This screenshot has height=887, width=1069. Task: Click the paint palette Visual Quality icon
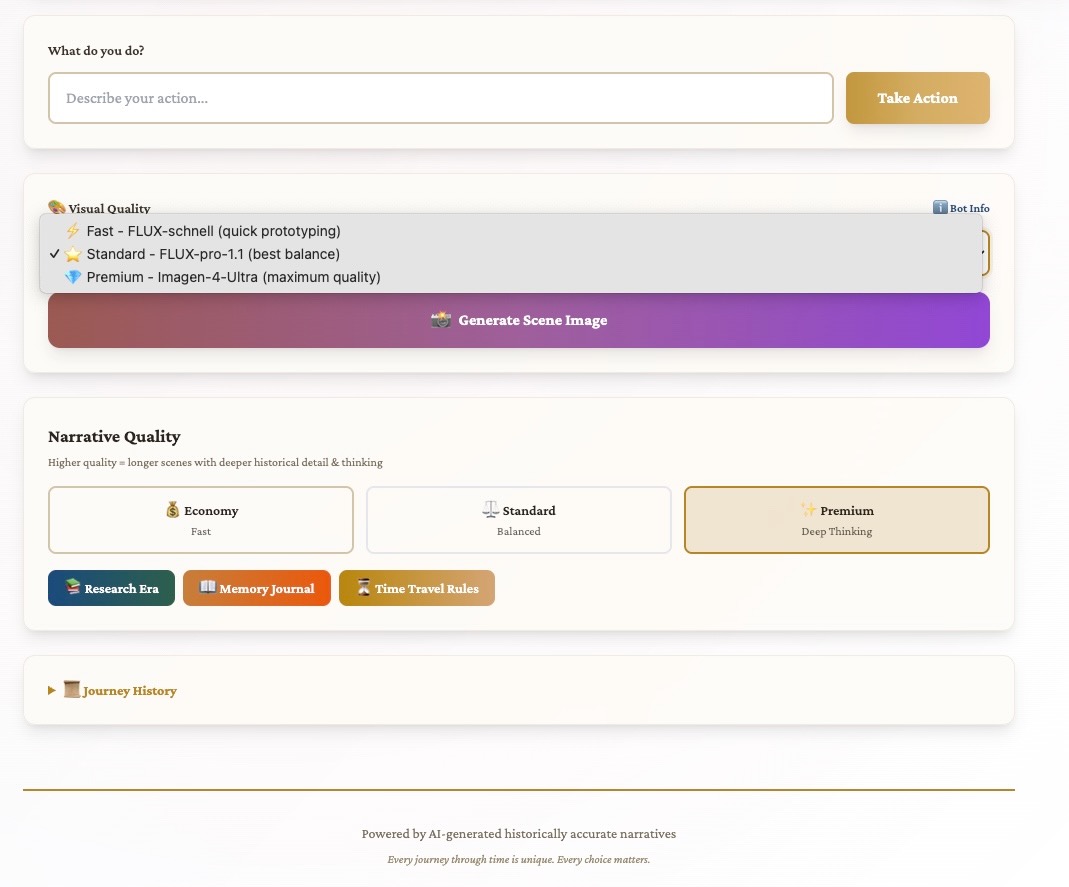57,208
